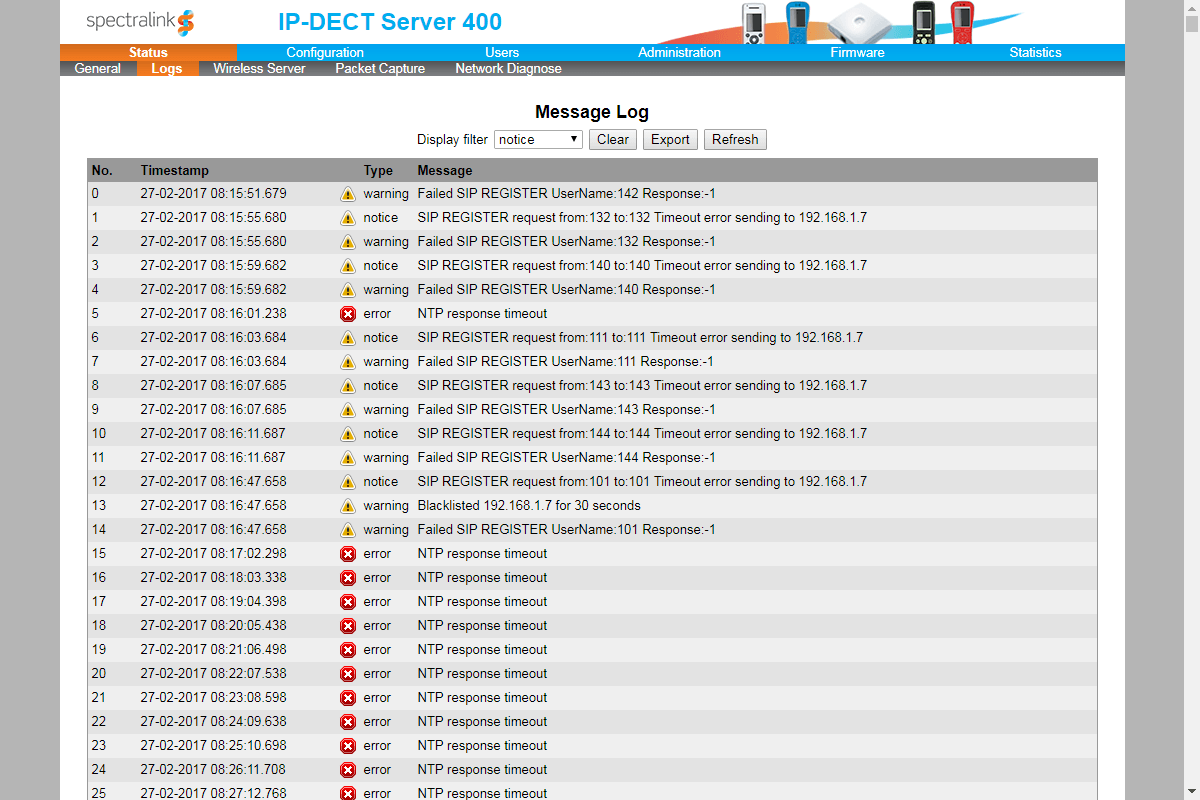This screenshot has width=1200, height=800.
Task: Select timestamp 27-02-2017 08:16:01.238
Action: point(213,314)
